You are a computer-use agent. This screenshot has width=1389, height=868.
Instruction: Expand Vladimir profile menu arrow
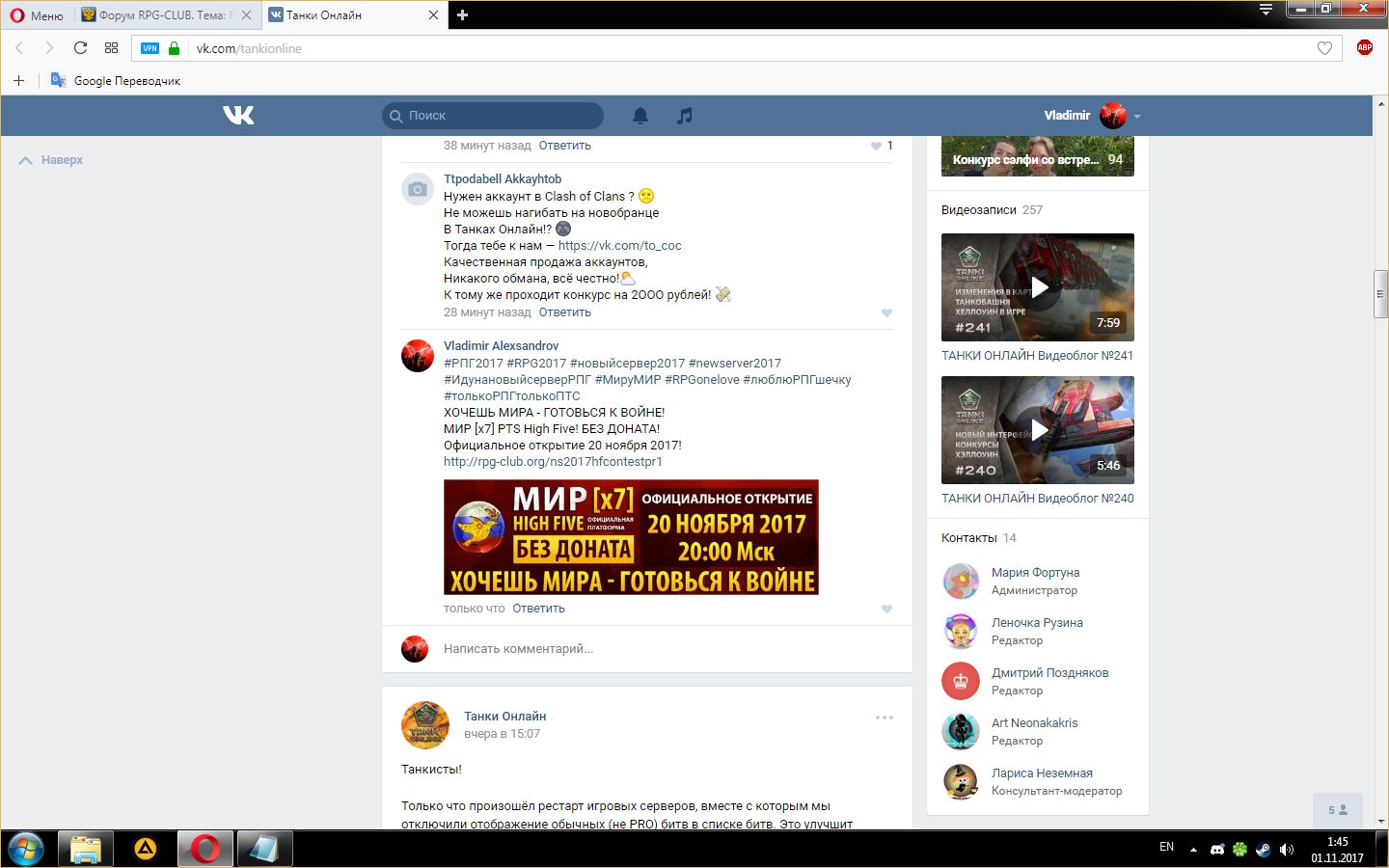(1137, 116)
